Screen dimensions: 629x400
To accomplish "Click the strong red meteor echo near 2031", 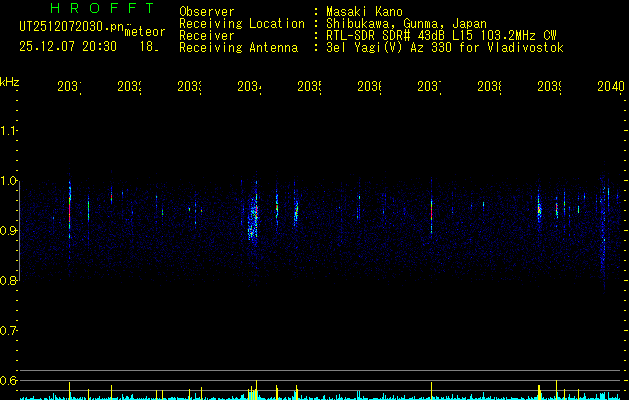I will pyautogui.click(x=69, y=211).
